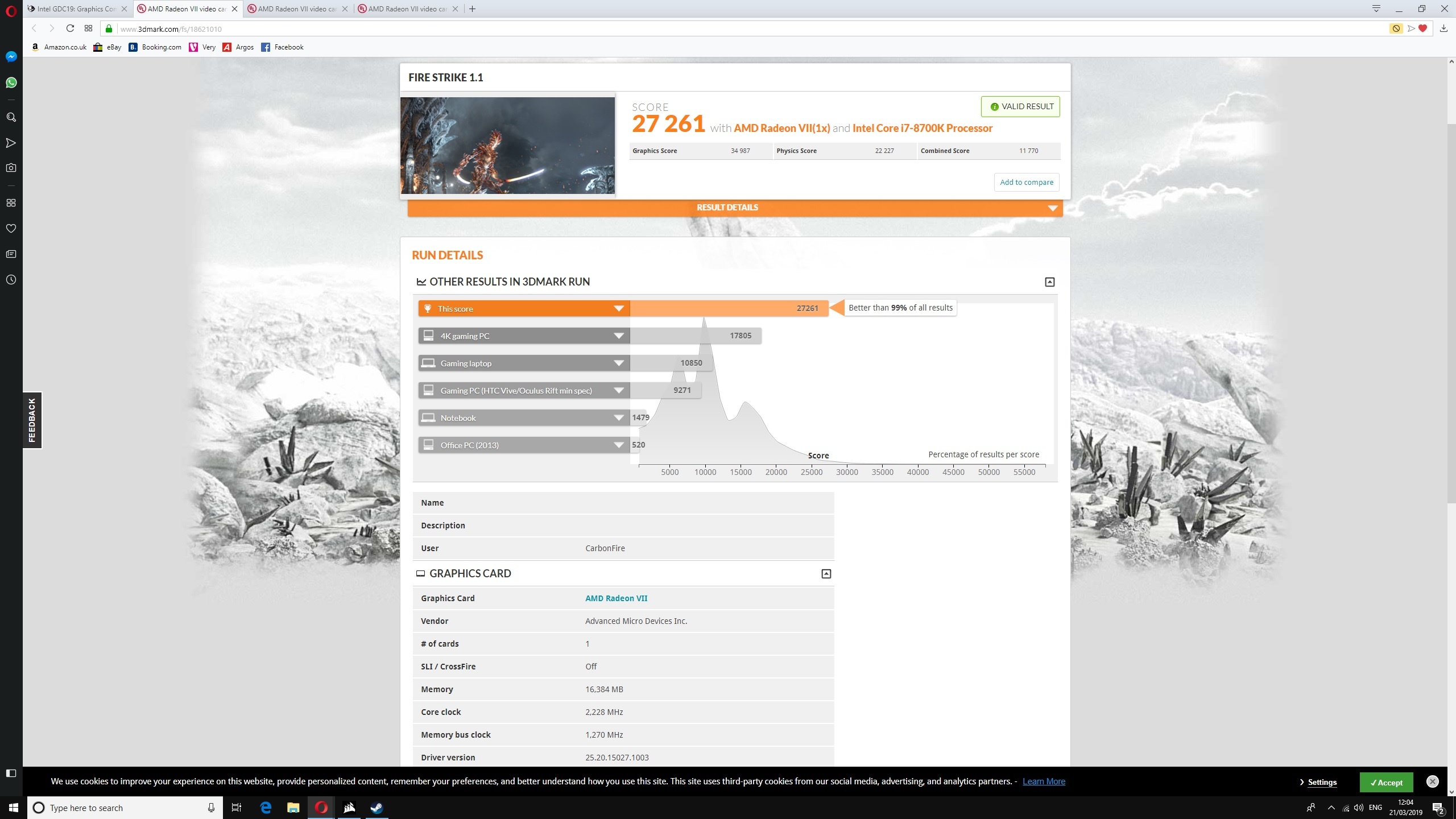Open WhatsApp in the Opera sidebar
Viewport: 1456px width, 819px height.
click(x=11, y=82)
